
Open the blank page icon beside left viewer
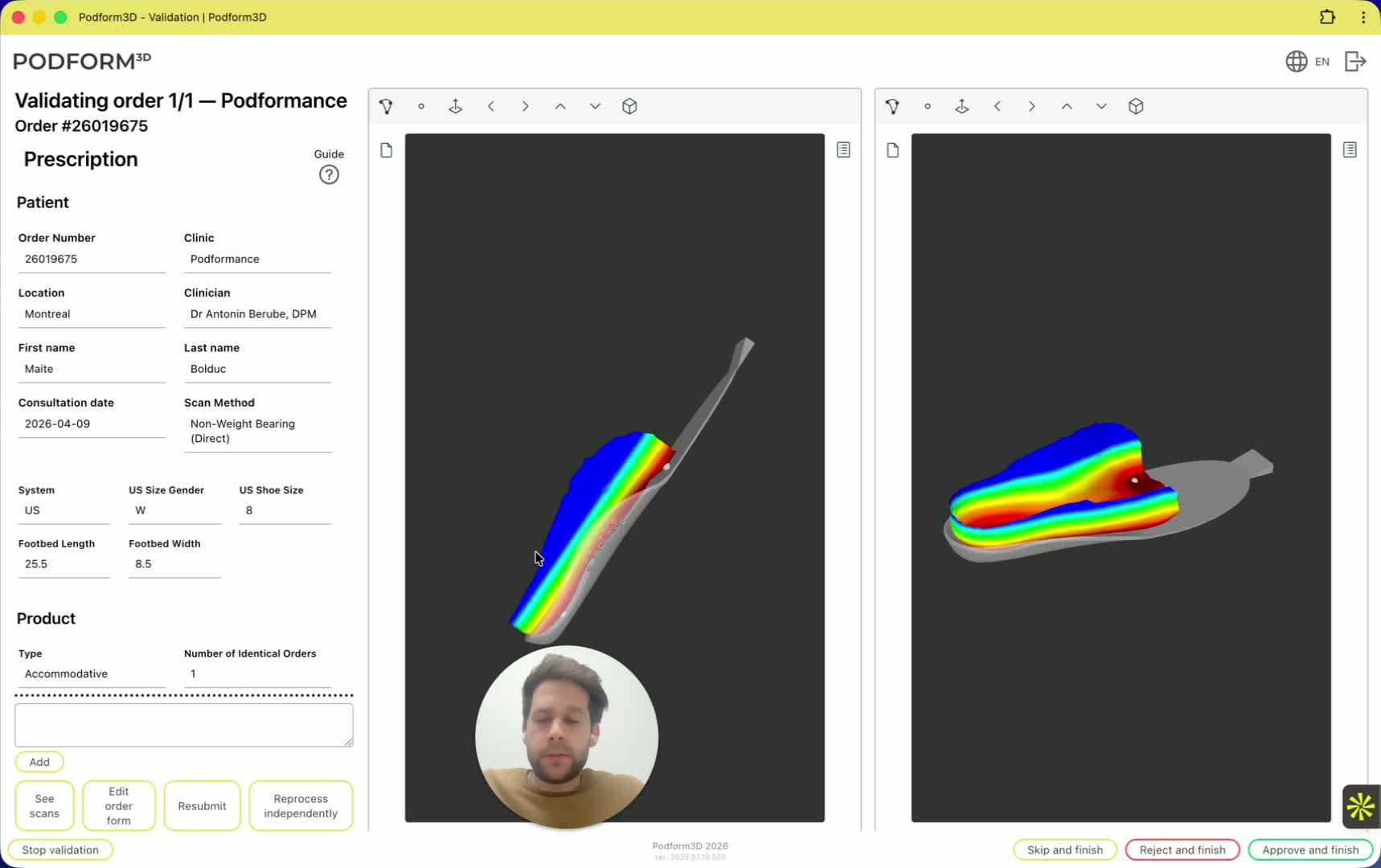[387, 150]
